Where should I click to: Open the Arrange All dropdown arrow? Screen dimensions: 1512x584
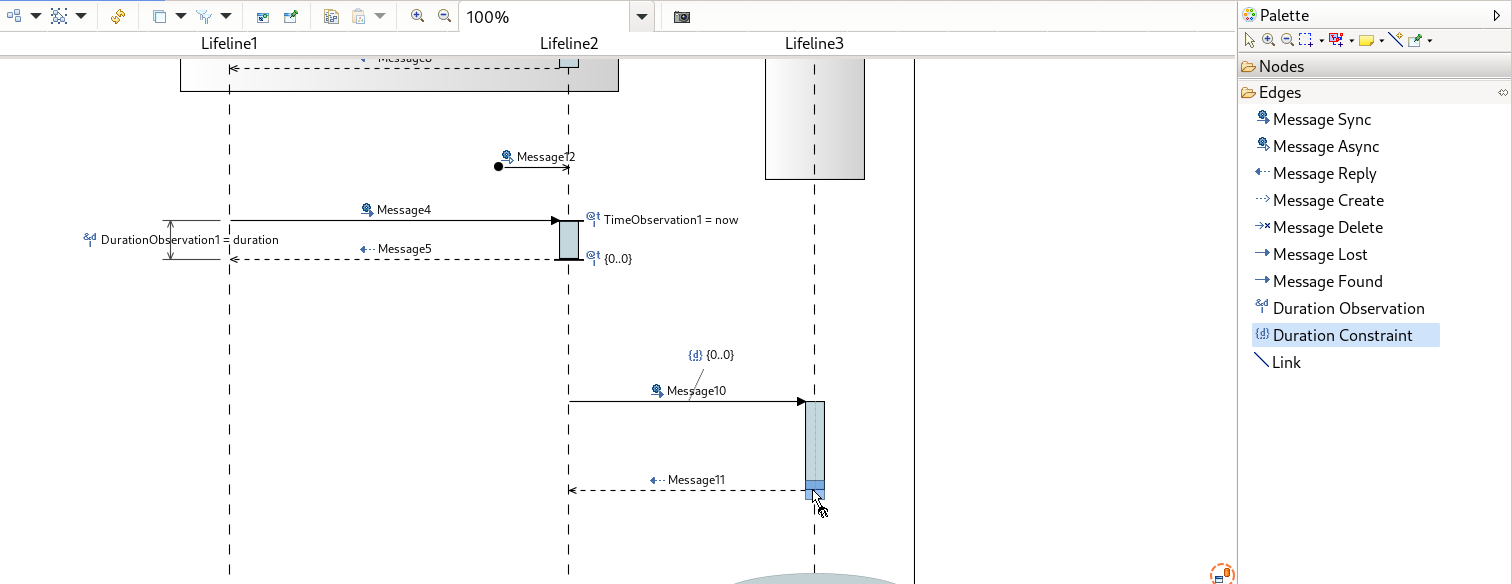(35, 17)
